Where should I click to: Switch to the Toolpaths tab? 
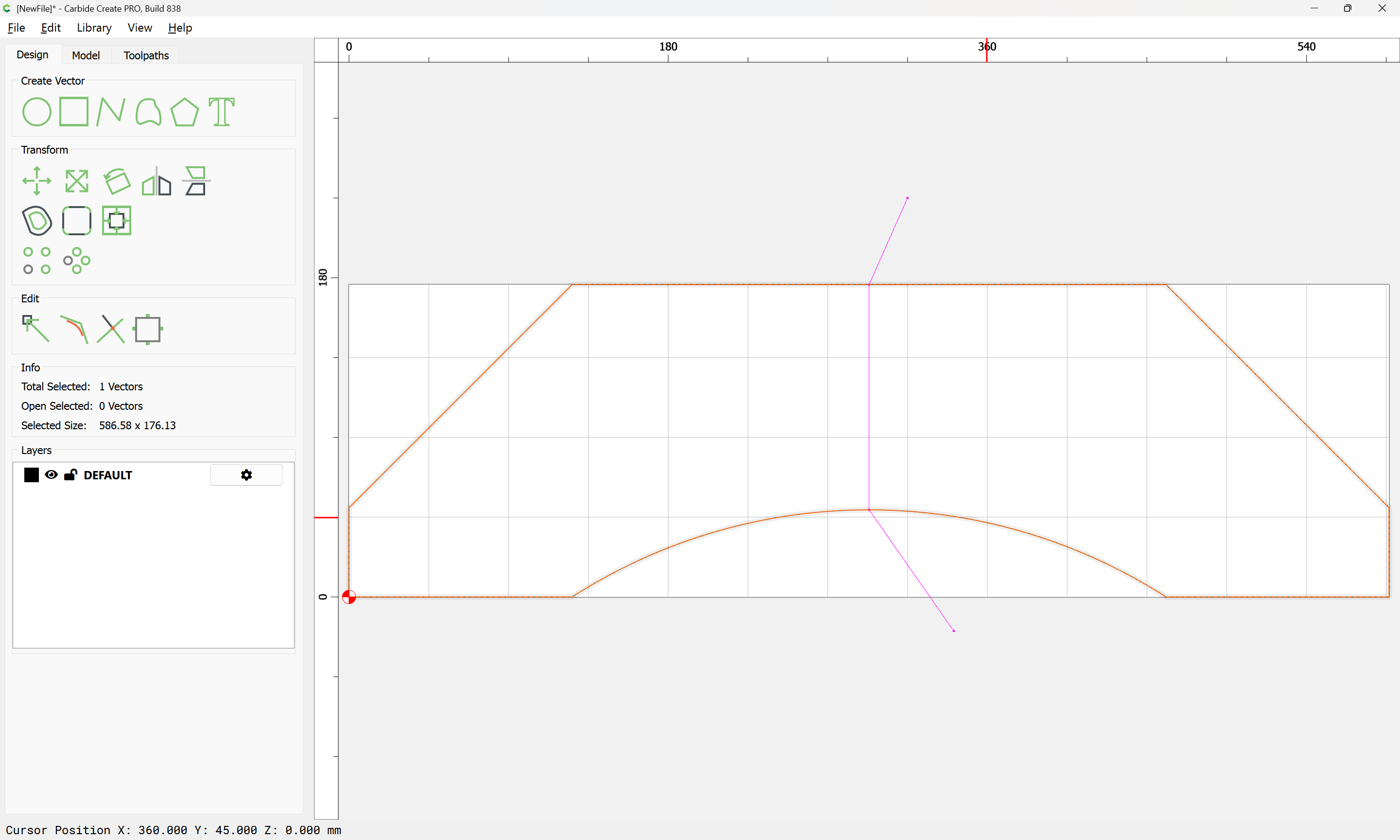click(146, 55)
